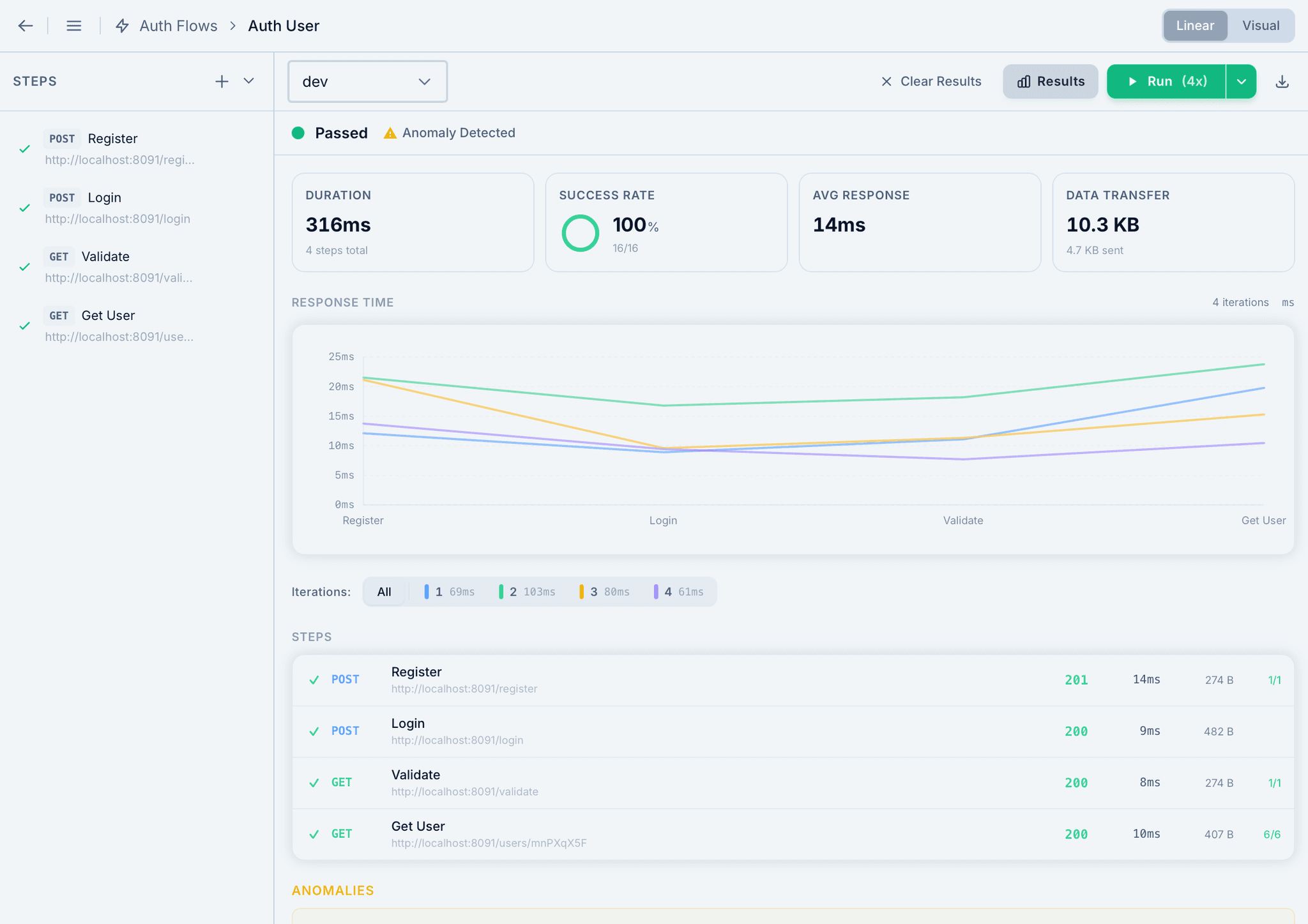Click the back arrow in the top bar

click(25, 26)
